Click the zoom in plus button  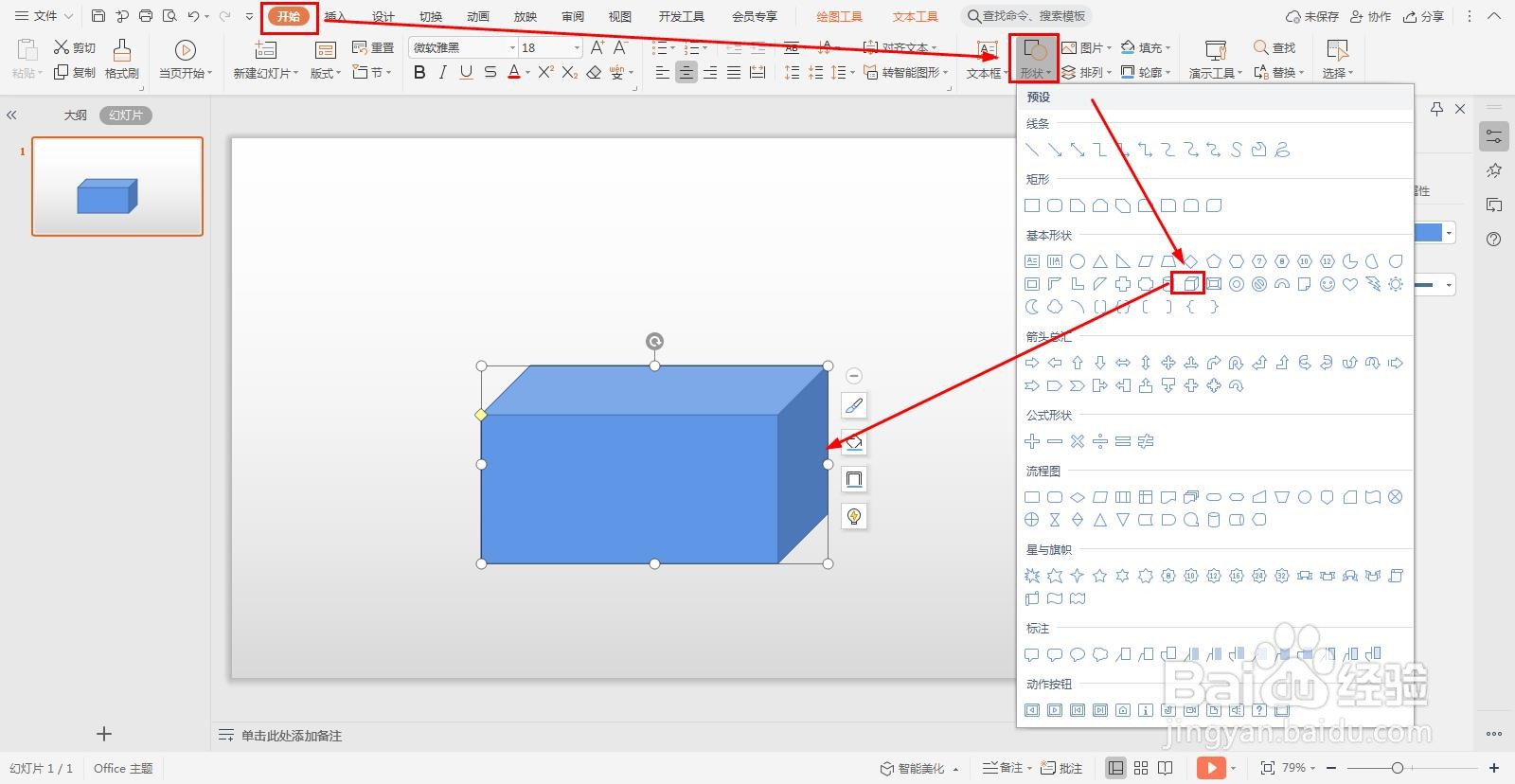(x=1494, y=768)
